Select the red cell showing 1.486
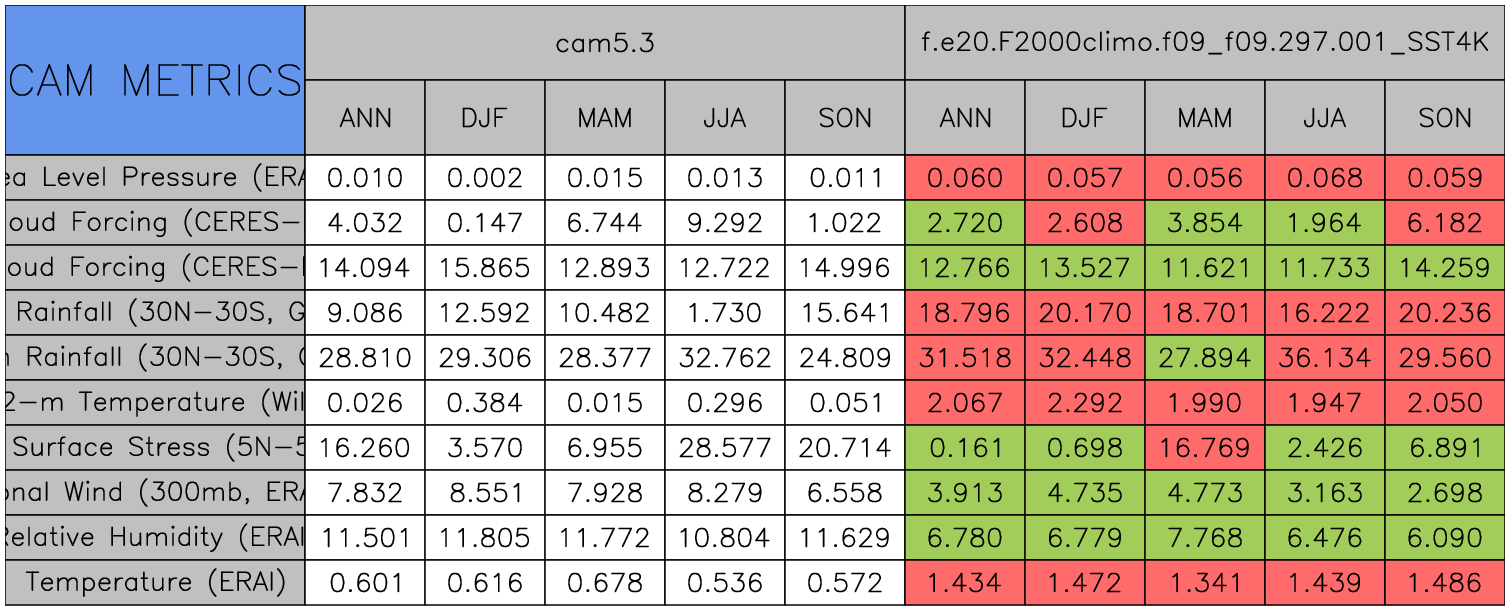The image size is (1510, 611). 1445,582
